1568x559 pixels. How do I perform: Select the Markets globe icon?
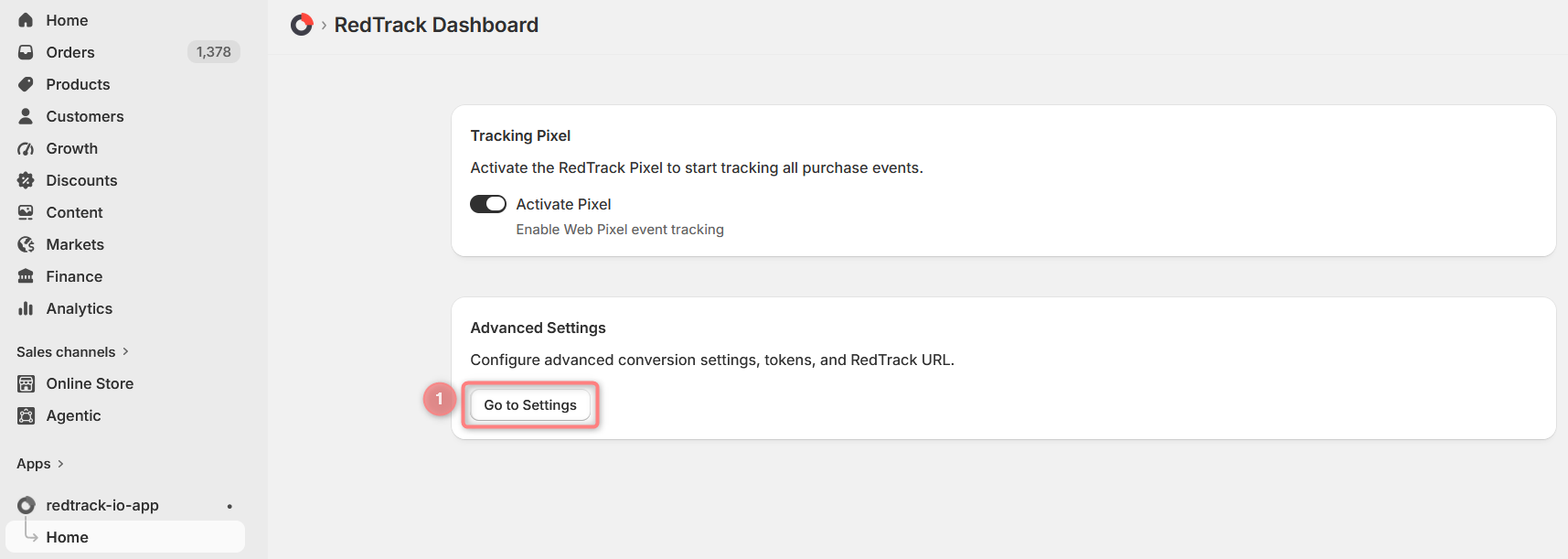(x=26, y=244)
